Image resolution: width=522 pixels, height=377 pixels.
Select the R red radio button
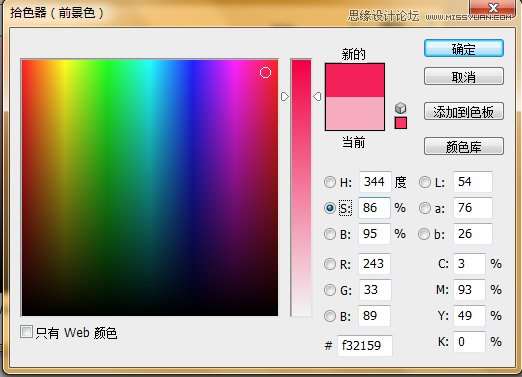click(330, 264)
